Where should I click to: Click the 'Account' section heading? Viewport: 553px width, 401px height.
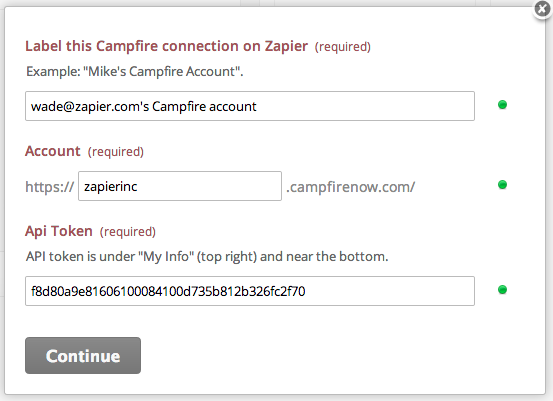(53, 151)
